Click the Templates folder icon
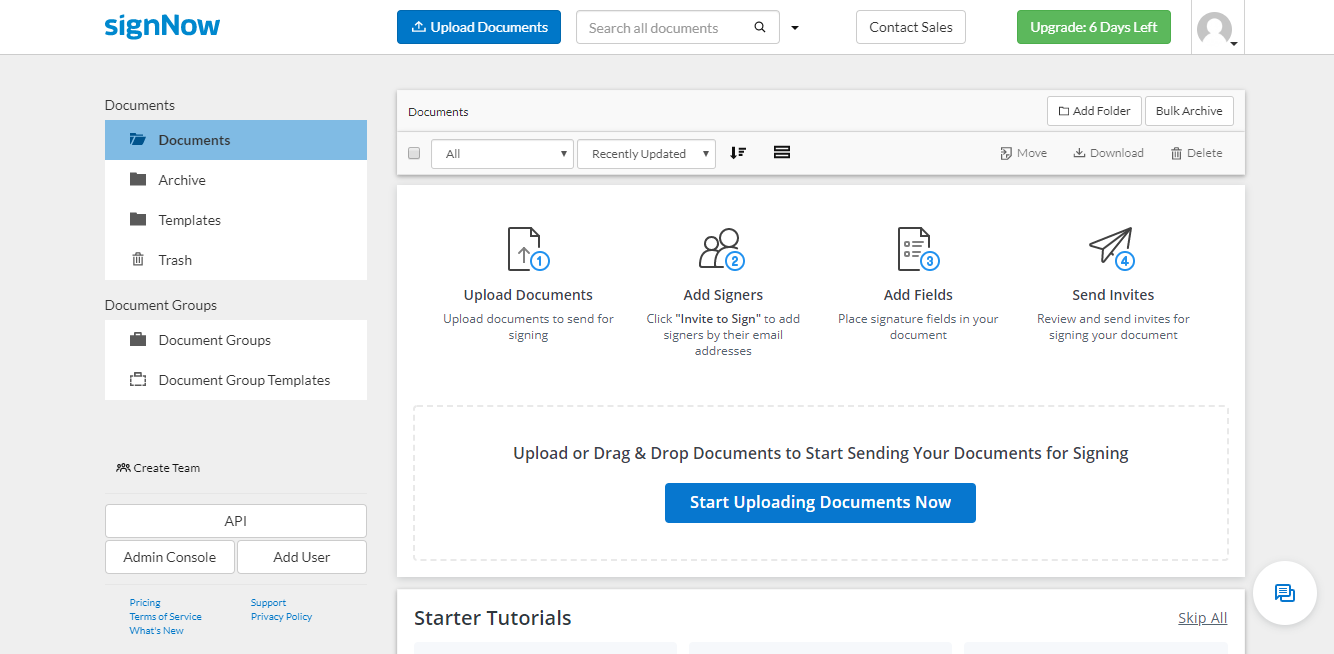 [x=138, y=219]
